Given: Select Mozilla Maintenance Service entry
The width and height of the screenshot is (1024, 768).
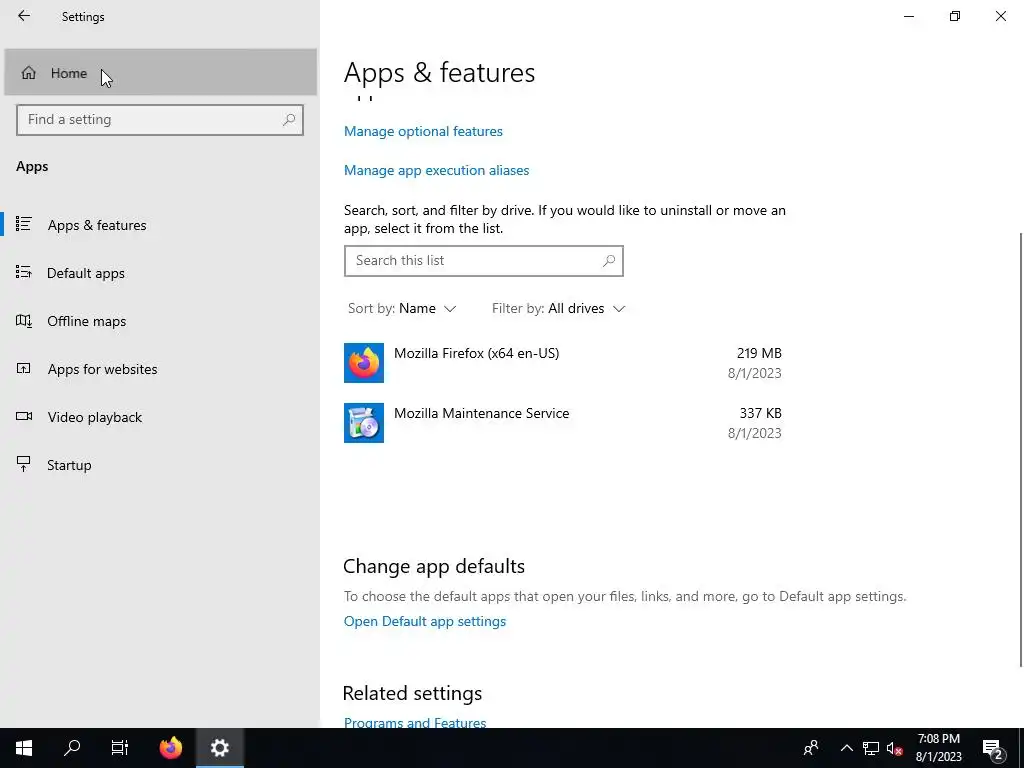Looking at the screenshot, I should pyautogui.click(x=563, y=423).
